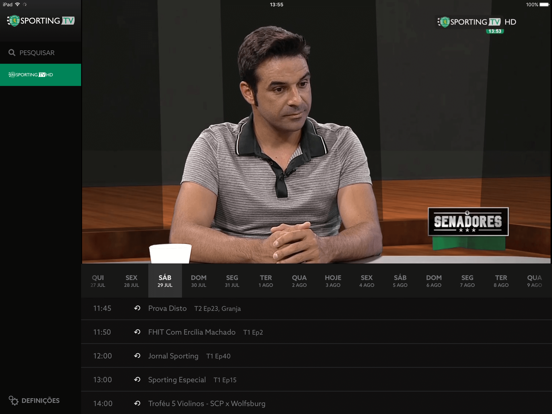Select the SÁB 5 AGO day tab
The height and width of the screenshot is (414, 552).
(400, 281)
